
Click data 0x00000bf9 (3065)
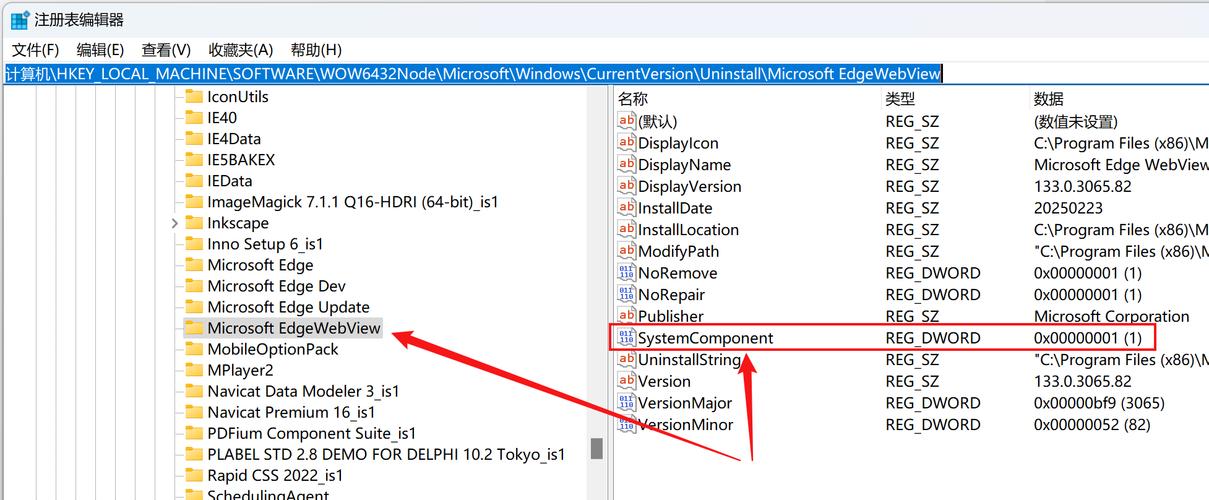1099,403
